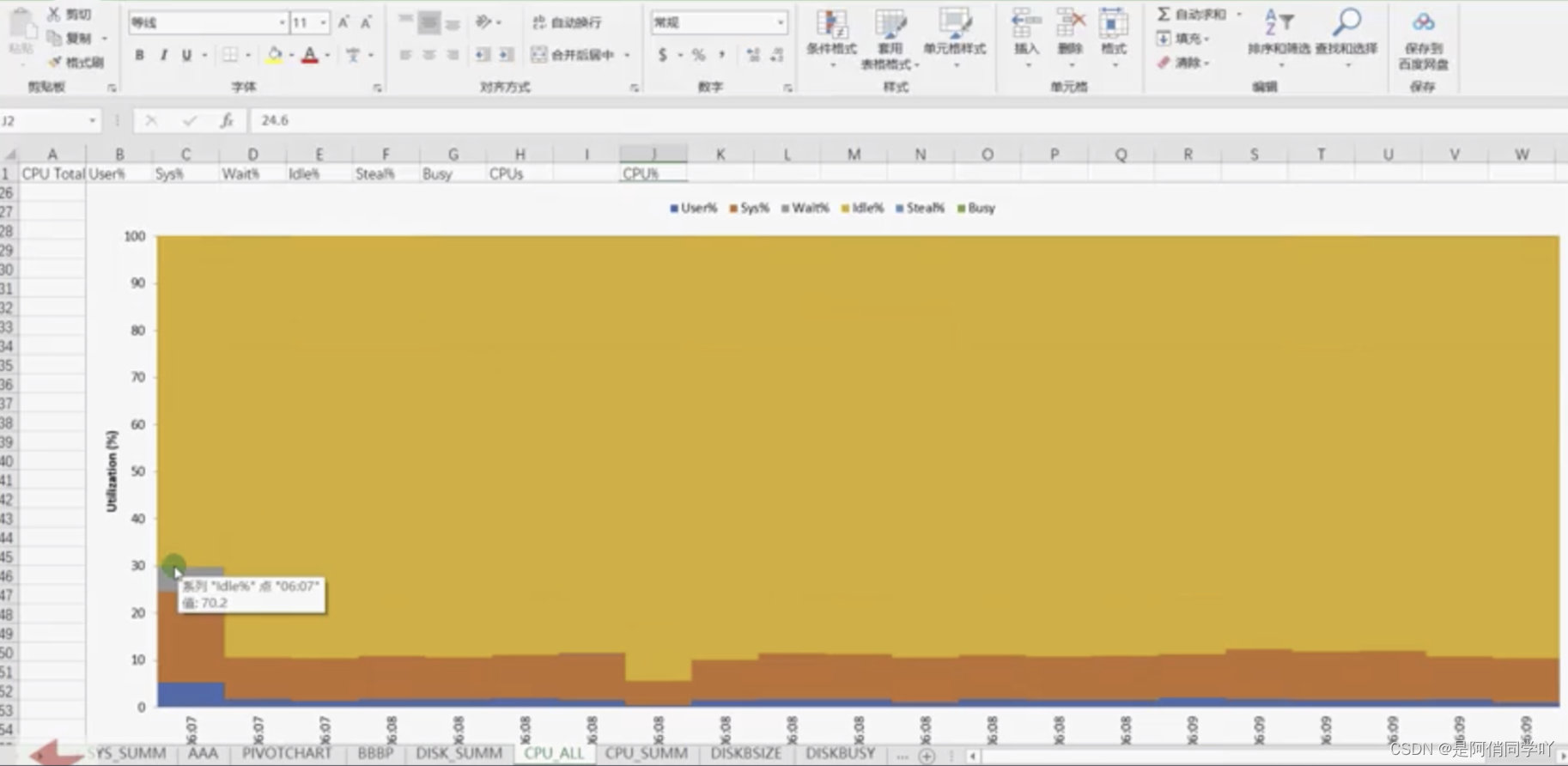This screenshot has height=766, width=1568.
Task: Open the font color dropdown arrow
Action: tap(327, 55)
